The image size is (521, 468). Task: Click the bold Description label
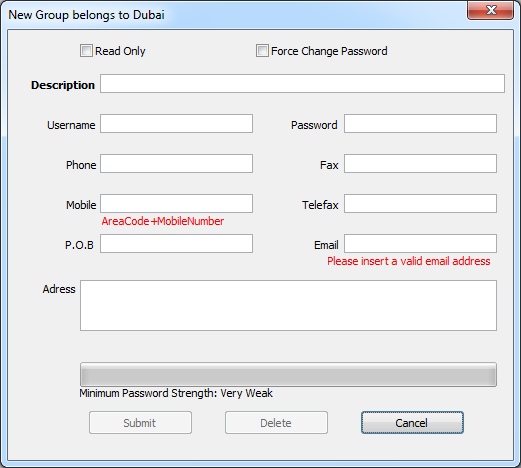pos(63,85)
